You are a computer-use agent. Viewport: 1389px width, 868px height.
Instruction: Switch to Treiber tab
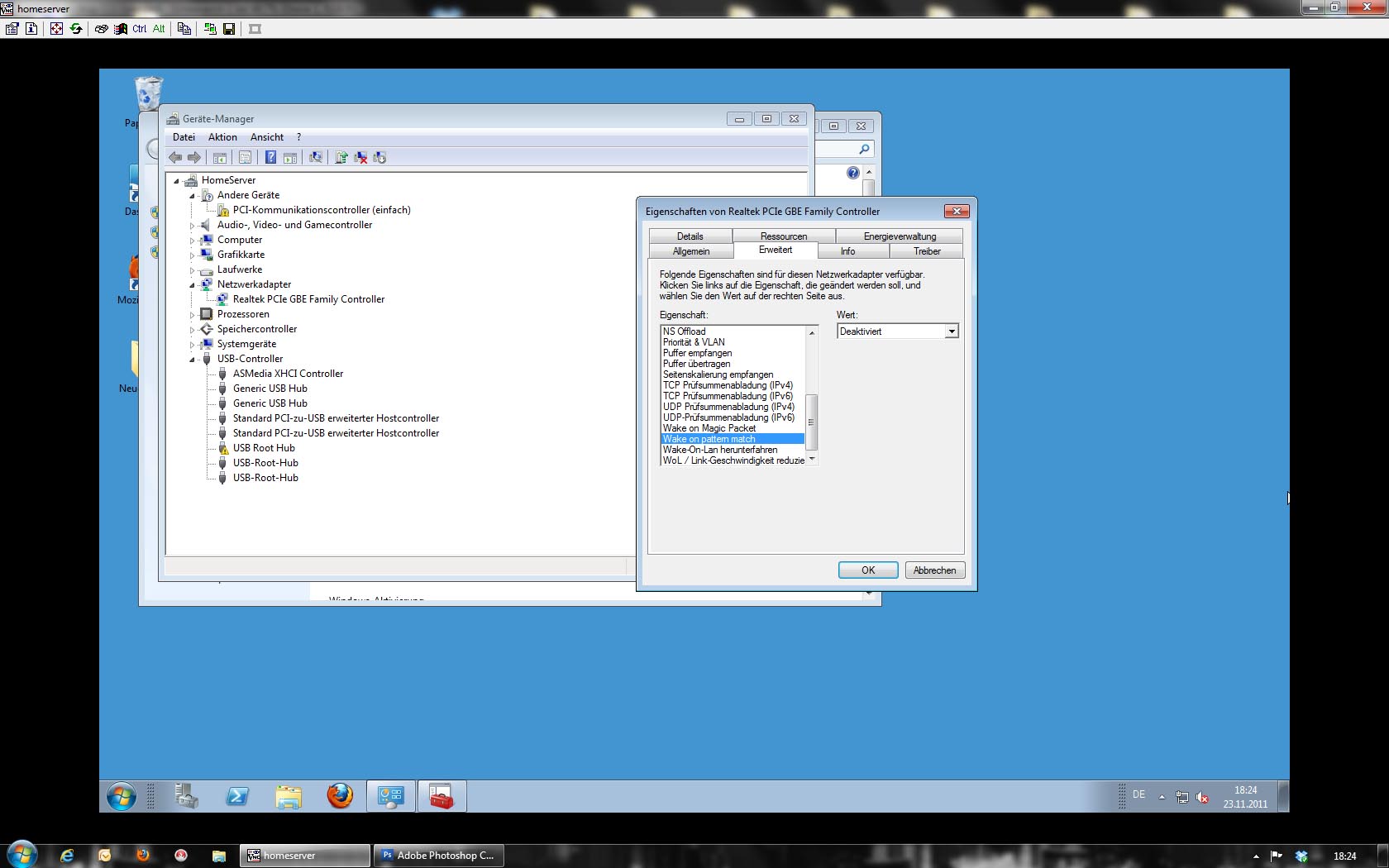[x=927, y=251]
